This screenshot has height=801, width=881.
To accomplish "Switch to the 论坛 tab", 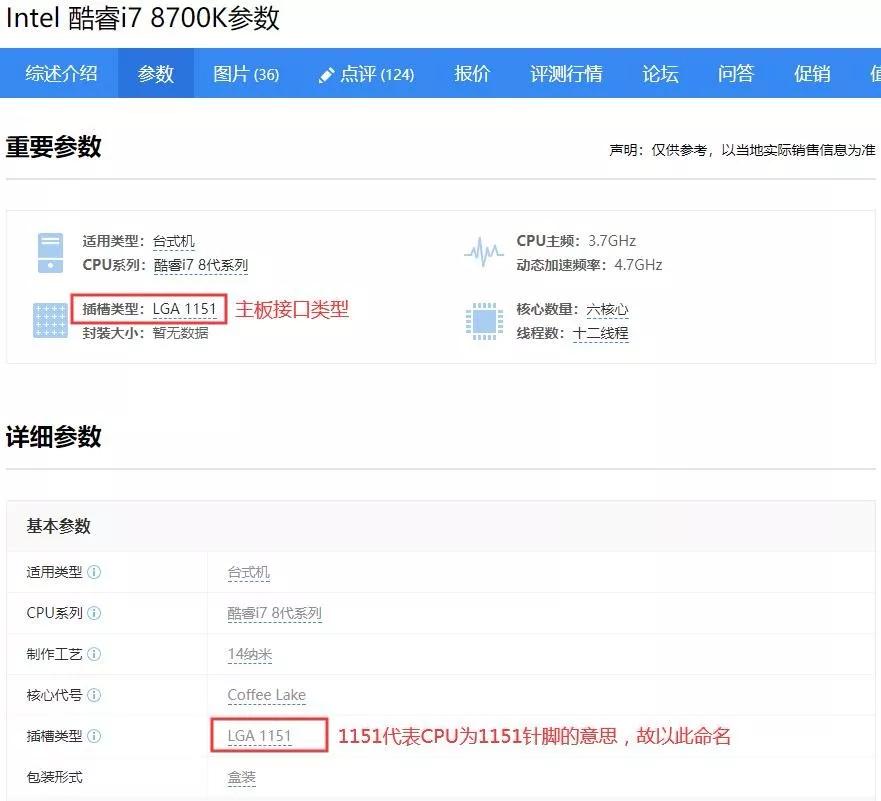I will click(659, 73).
